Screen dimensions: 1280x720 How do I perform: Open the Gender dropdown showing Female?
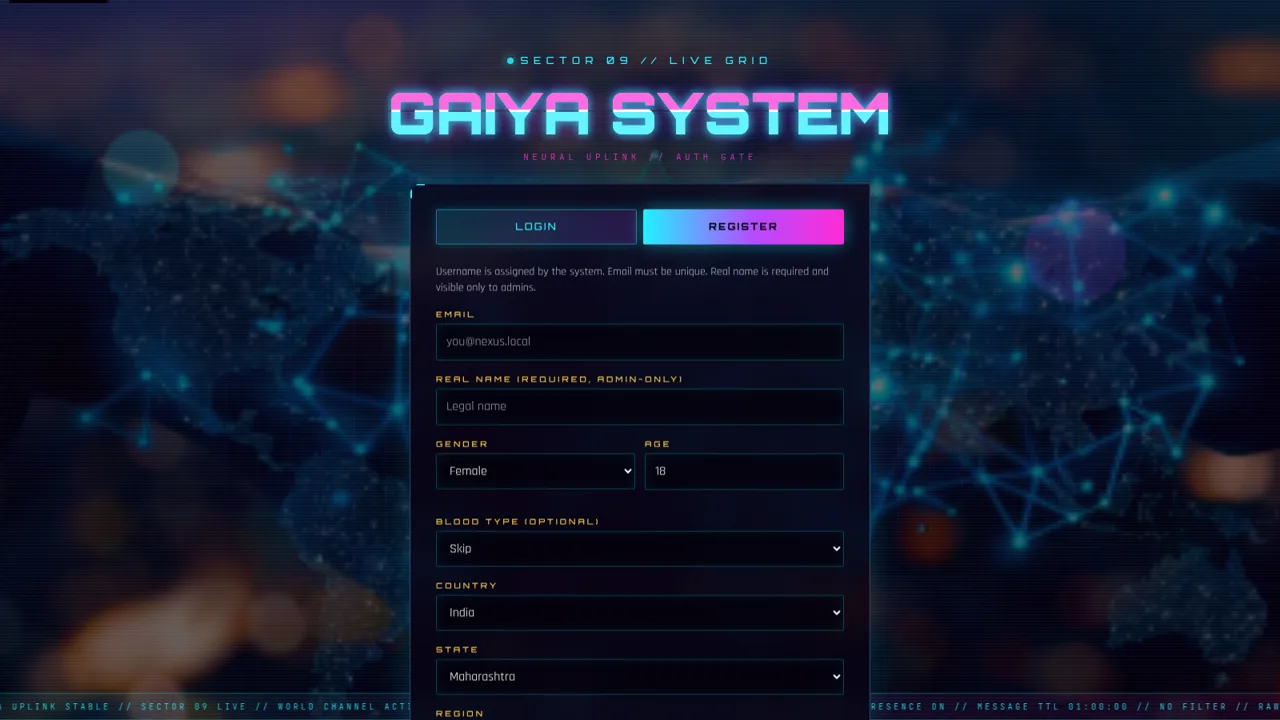[536, 471]
